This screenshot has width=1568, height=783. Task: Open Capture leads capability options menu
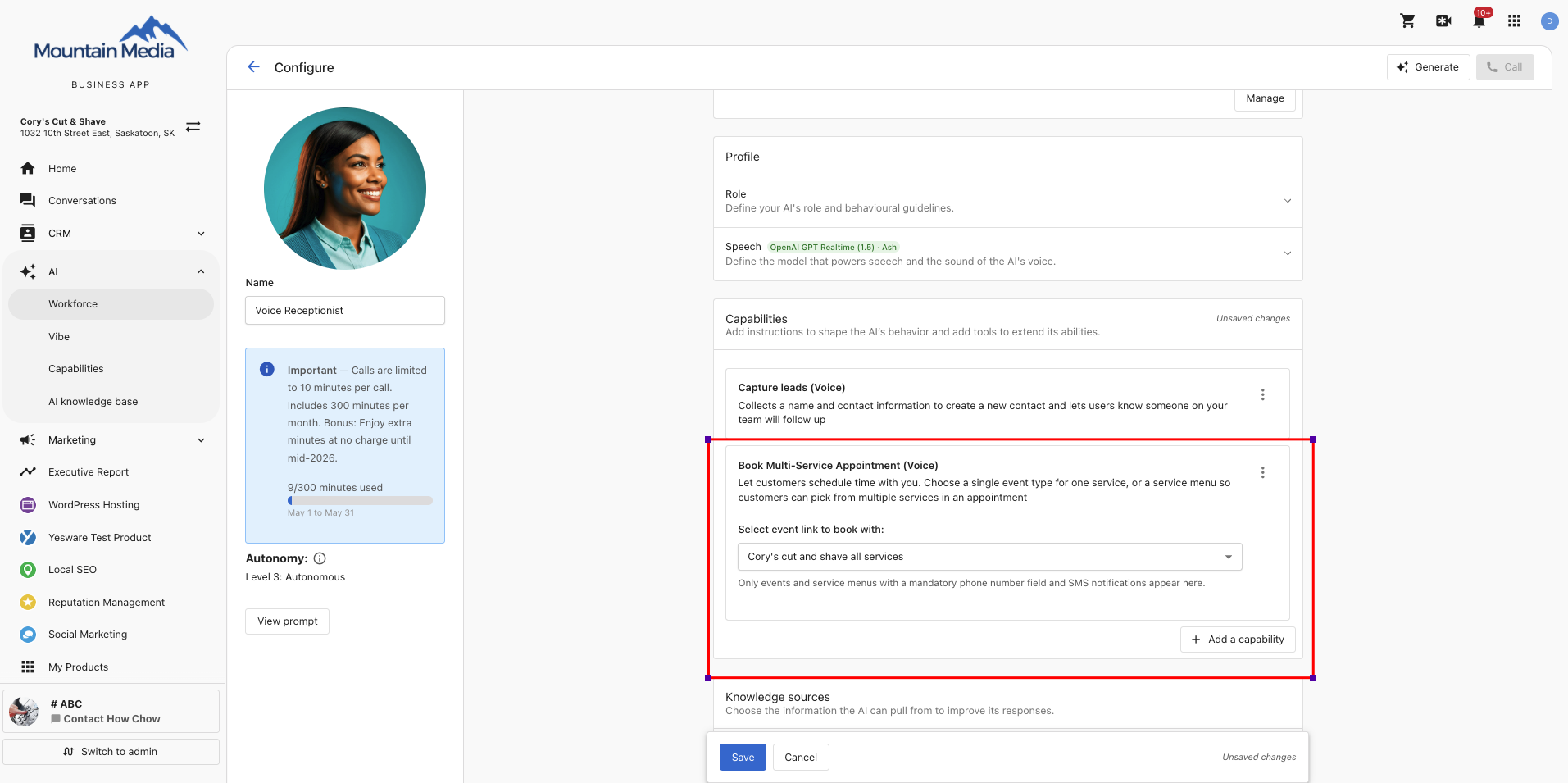1262,394
